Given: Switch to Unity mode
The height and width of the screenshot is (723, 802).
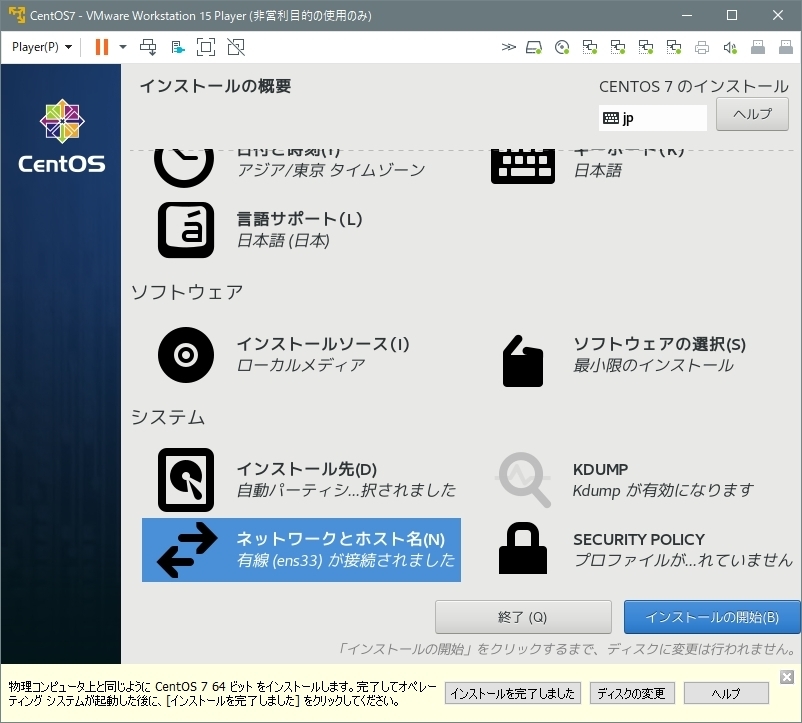Looking at the screenshot, I should [x=236, y=47].
